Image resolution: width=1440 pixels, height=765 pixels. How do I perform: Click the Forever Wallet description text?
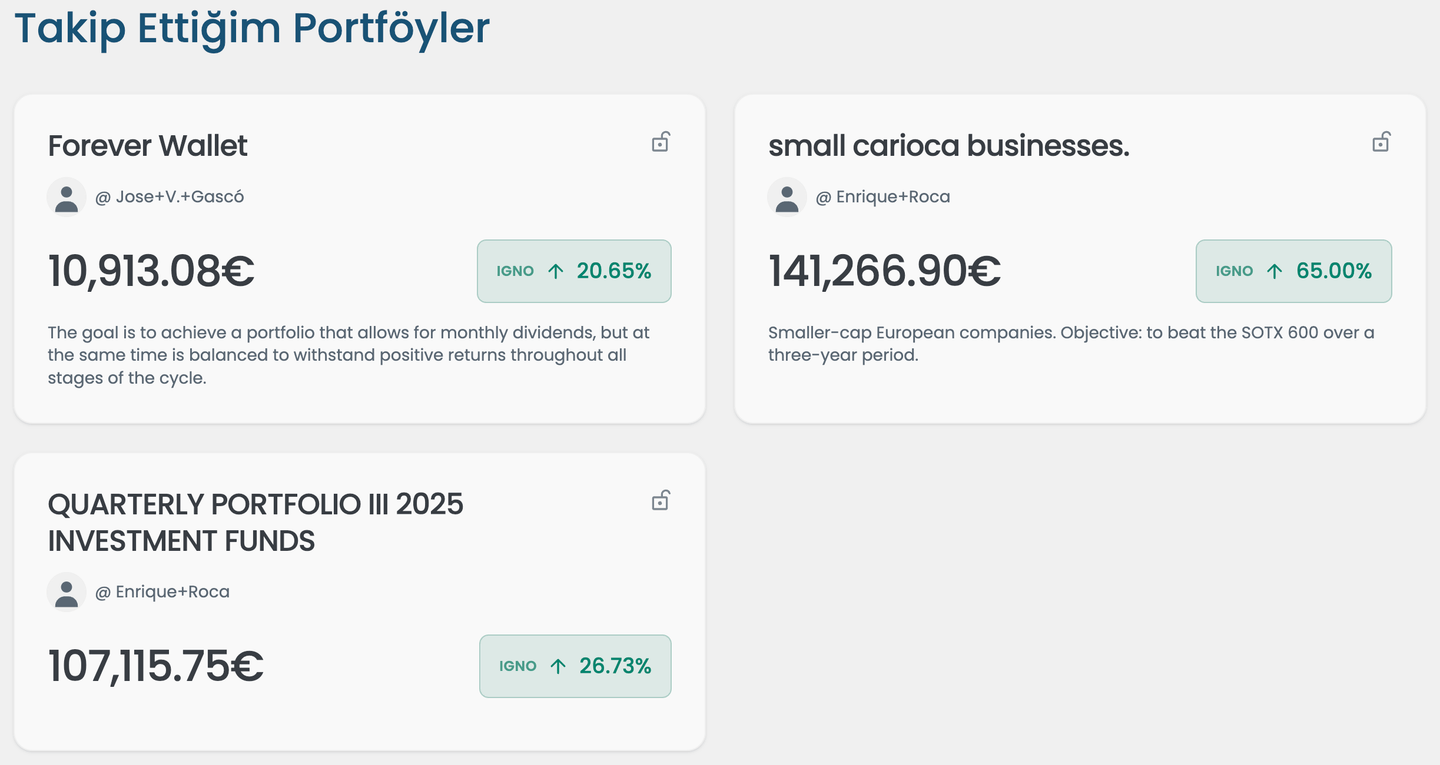click(x=348, y=355)
